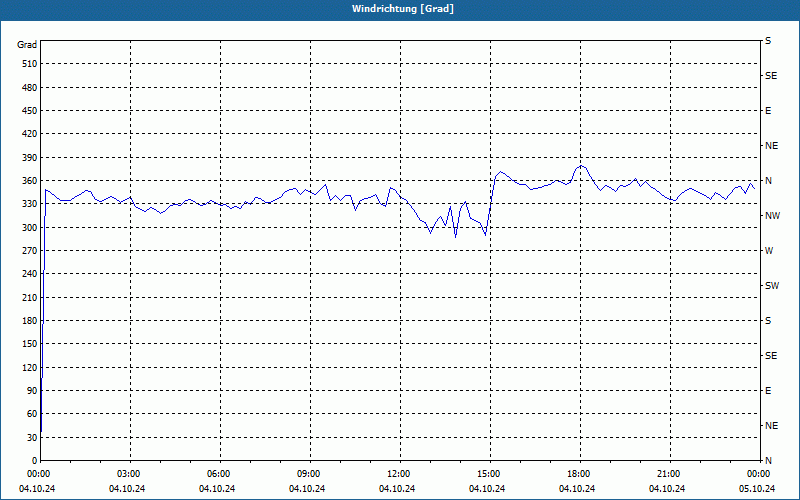Screen dimensions: 800x500
Task: Click the 450 degree axis label
Action: point(30,111)
